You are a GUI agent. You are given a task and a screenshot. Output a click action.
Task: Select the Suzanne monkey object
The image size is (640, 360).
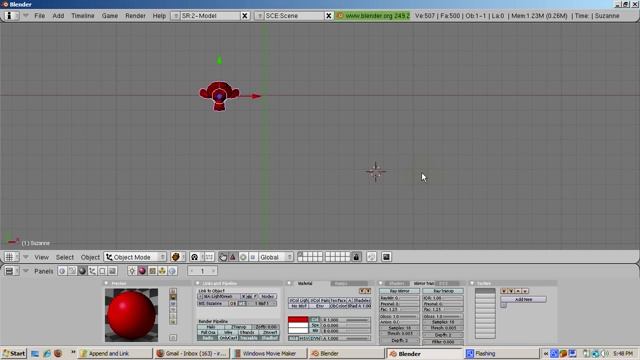(219, 96)
